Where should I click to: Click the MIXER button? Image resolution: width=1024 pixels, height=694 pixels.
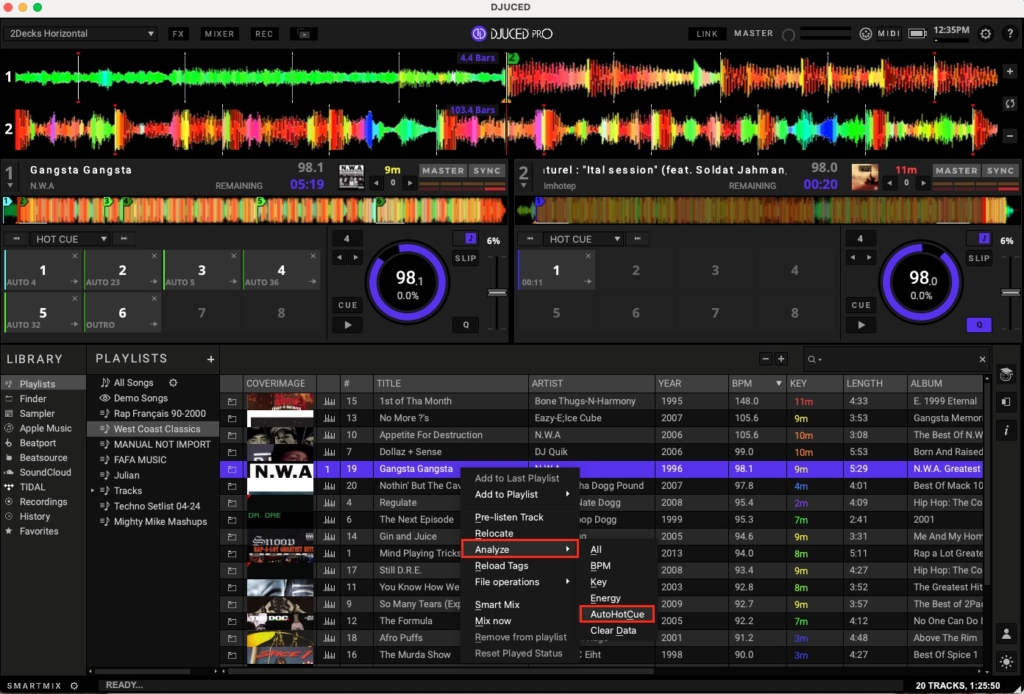[x=220, y=34]
